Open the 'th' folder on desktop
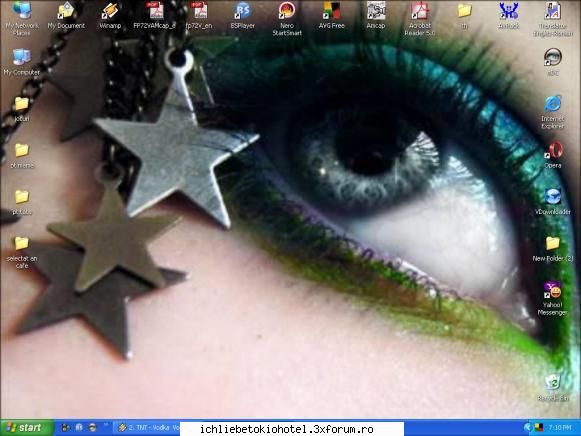This screenshot has width=581, height=436. (464, 16)
